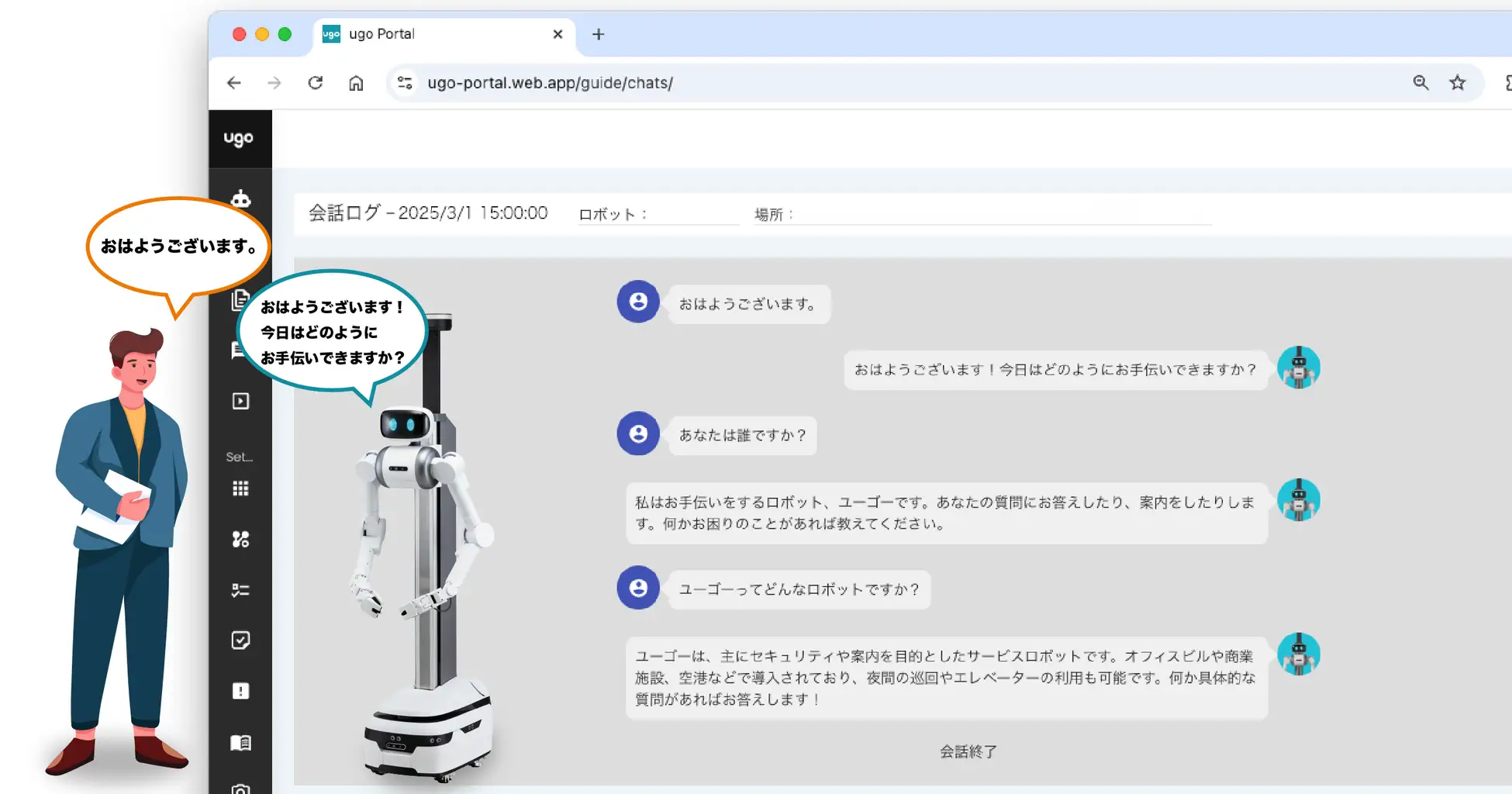
Task: Reload the ugo Portal page
Action: 316,82
